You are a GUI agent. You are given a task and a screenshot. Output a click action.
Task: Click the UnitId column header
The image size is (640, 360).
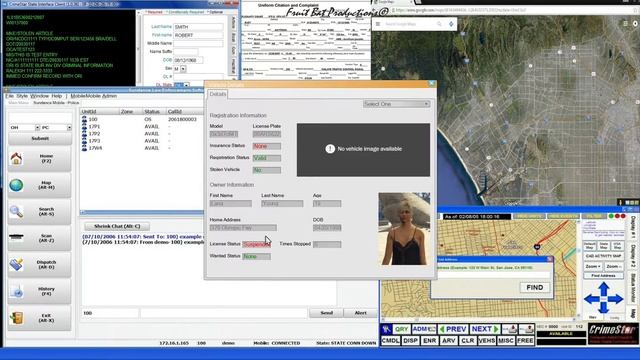point(99,111)
